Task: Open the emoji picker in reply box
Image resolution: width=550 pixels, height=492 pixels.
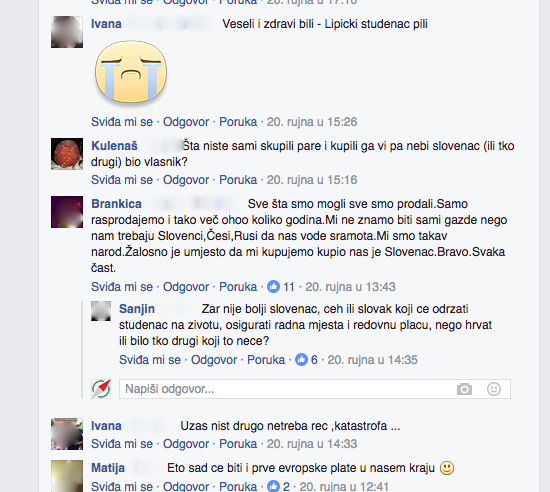Action: tap(494, 389)
